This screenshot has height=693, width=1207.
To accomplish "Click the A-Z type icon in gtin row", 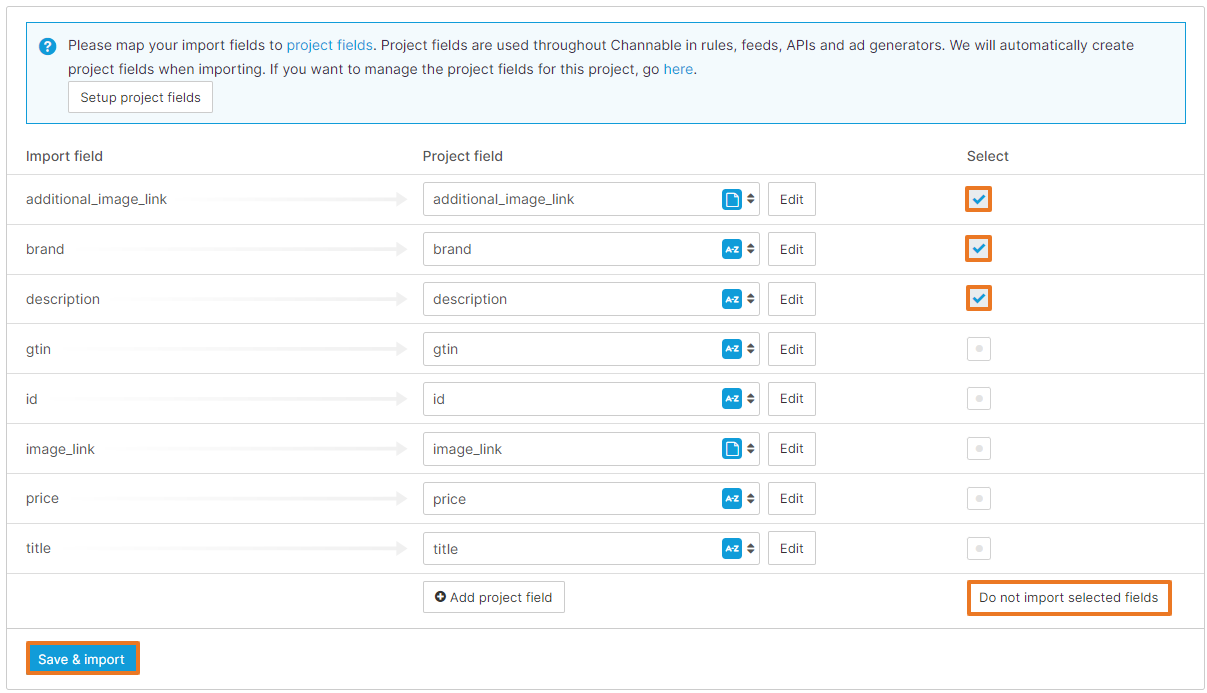I will (731, 349).
